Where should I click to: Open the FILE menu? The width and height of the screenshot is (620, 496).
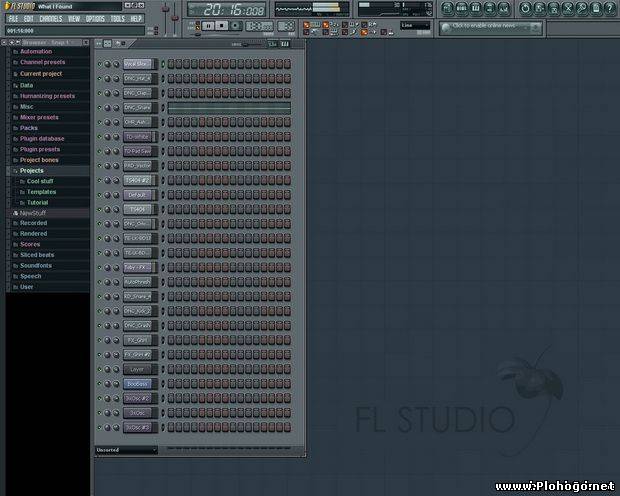[x=13, y=19]
